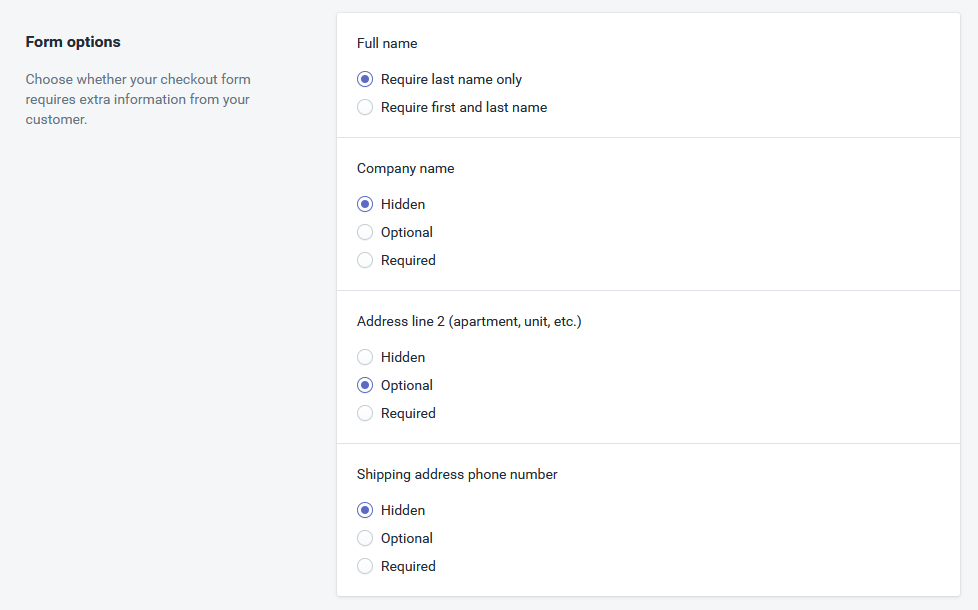Image resolution: width=978 pixels, height=610 pixels.
Task: Click Required label under Shipping phone number
Action: pos(408,566)
